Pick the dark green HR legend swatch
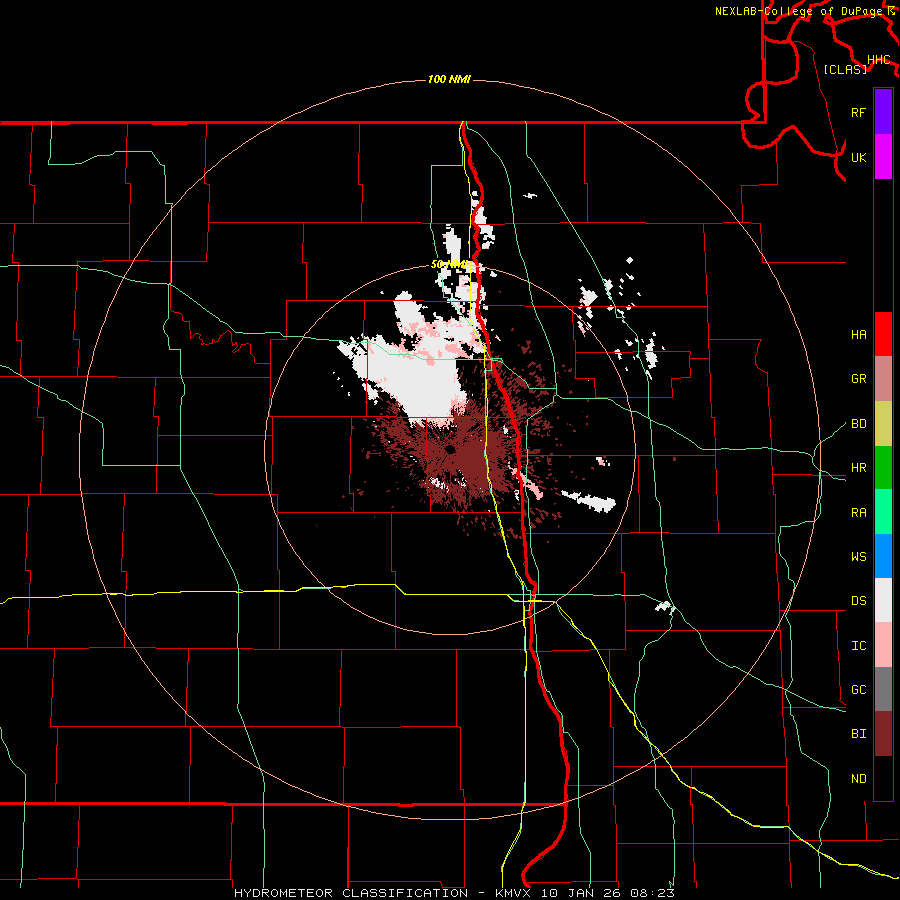The image size is (900, 900). coord(883,468)
